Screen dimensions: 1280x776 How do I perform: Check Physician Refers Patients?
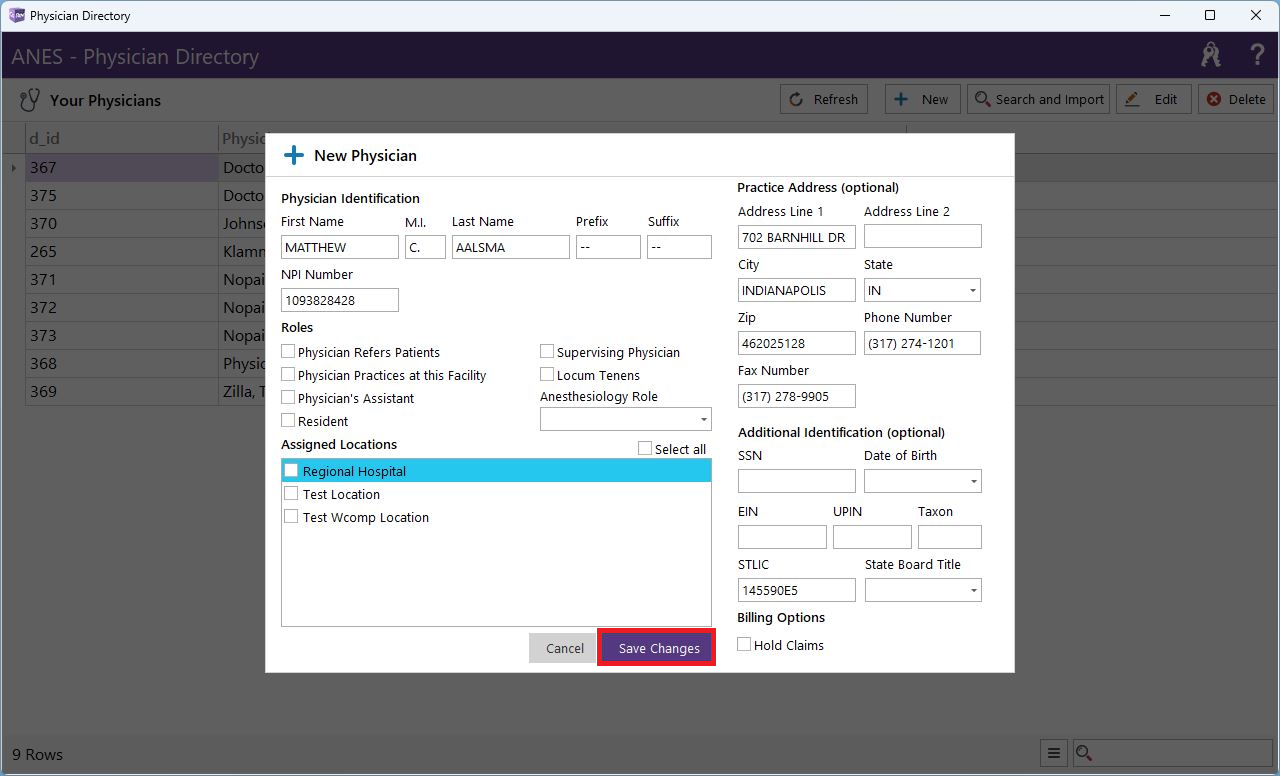pos(288,351)
